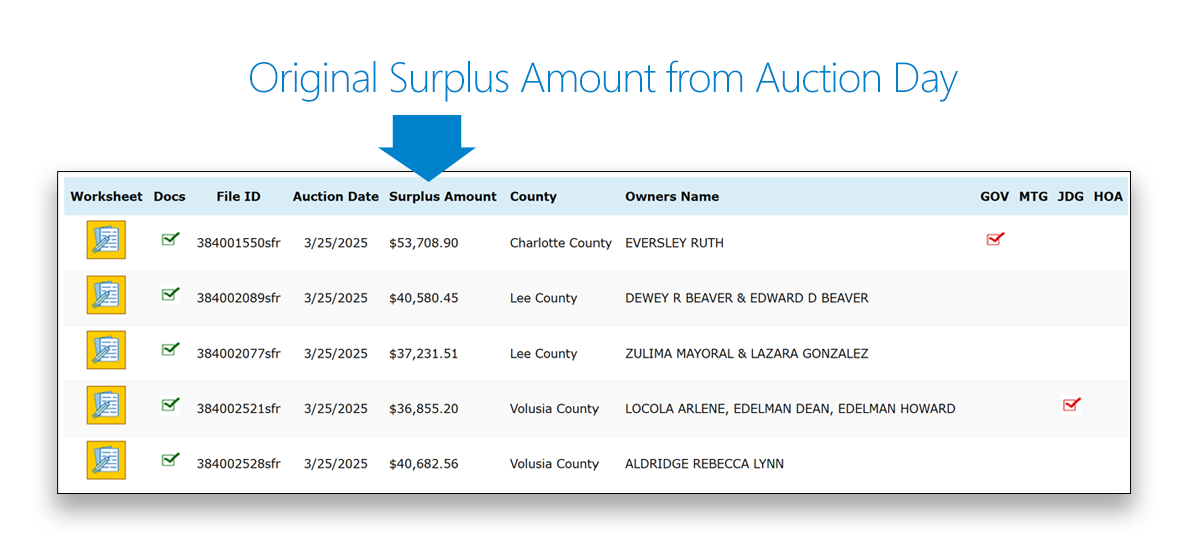Screen dimensions: 1200x548
Task: Sort by Auction Date column header
Action: [336, 197]
